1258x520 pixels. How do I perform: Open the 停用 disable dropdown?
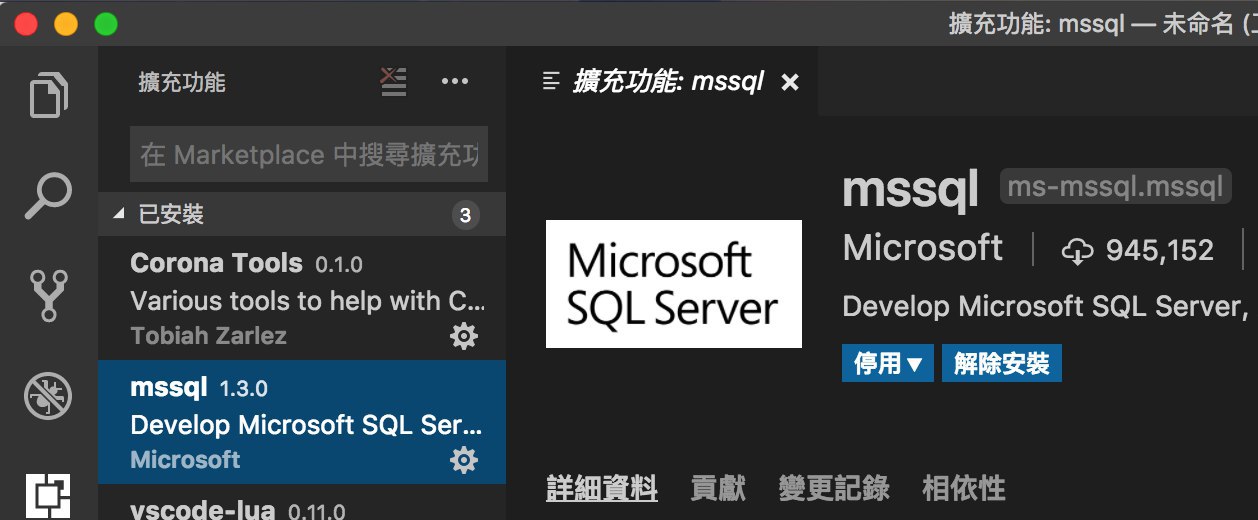887,363
